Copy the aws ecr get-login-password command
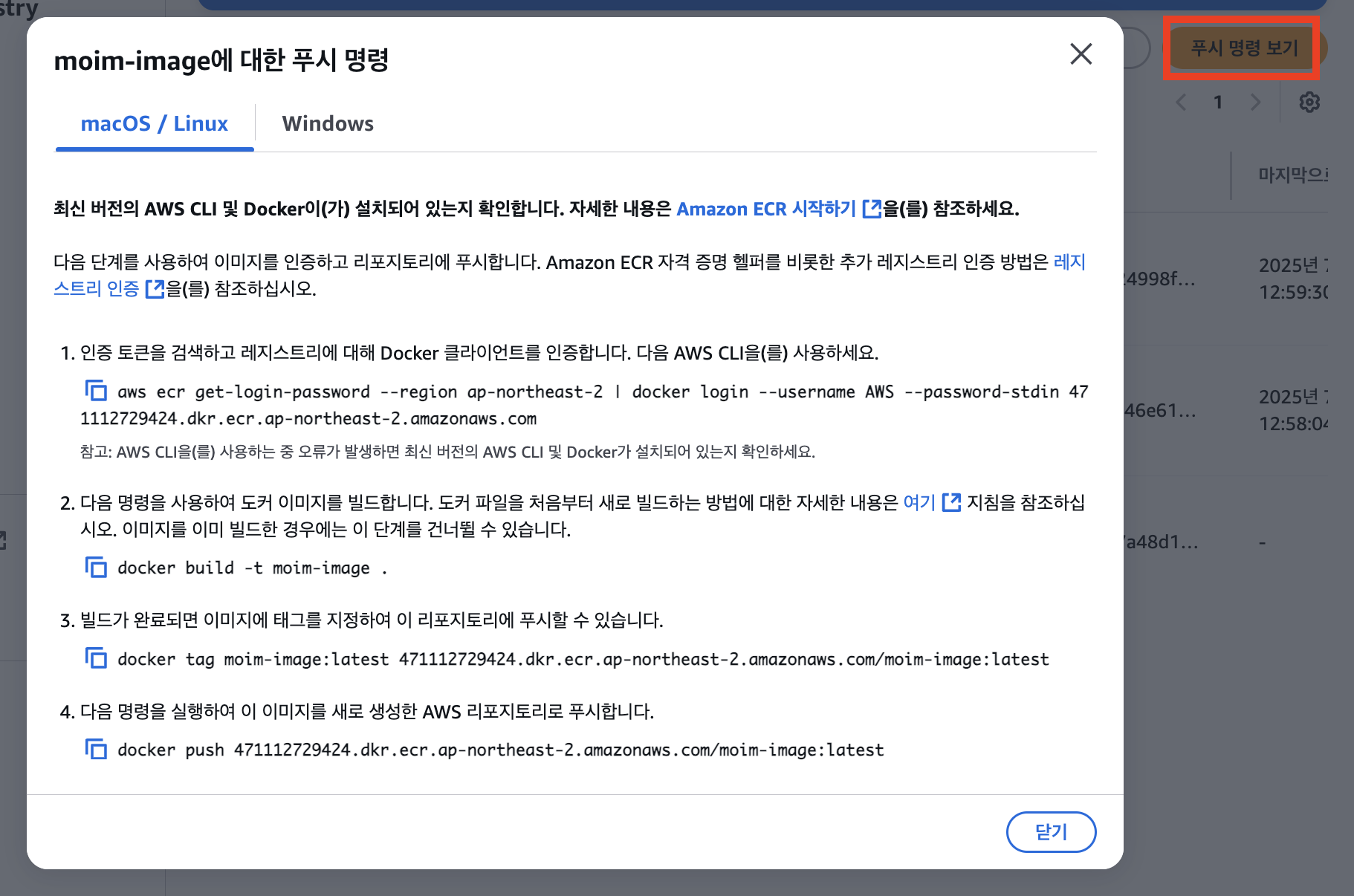The image size is (1354, 896). pos(96,390)
